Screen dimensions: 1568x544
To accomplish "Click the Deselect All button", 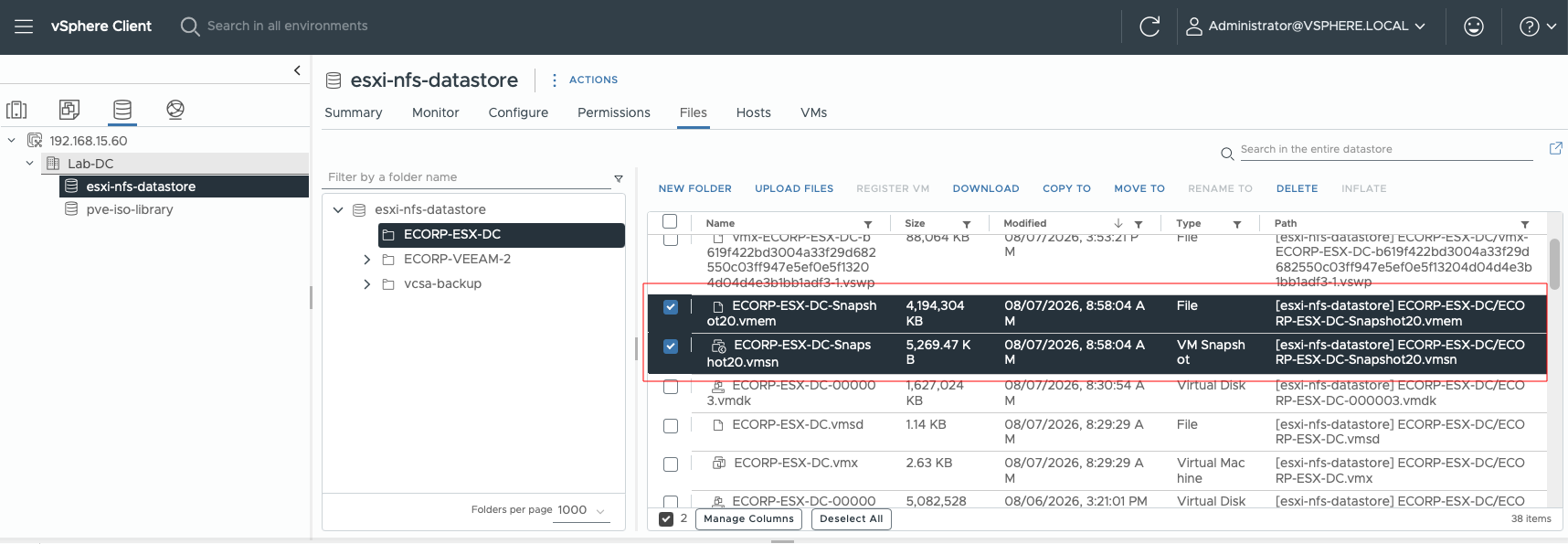I will [851, 519].
